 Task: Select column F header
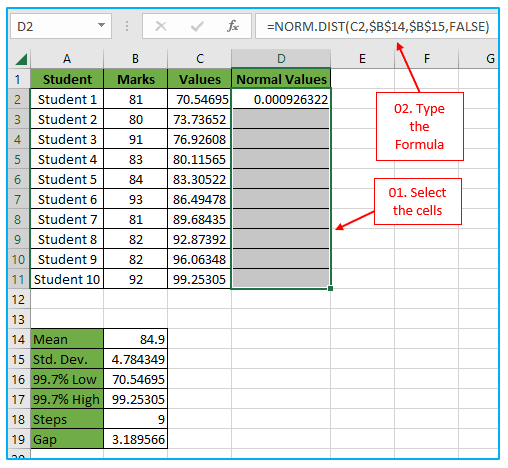(x=426, y=59)
